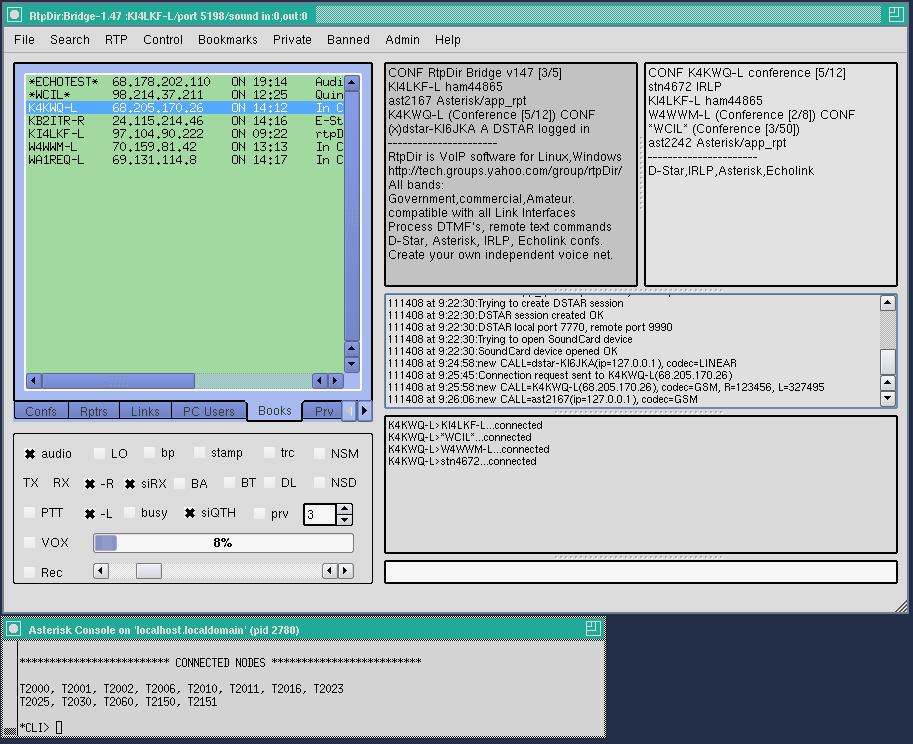Select the WA1REQ-L station row

point(185,160)
